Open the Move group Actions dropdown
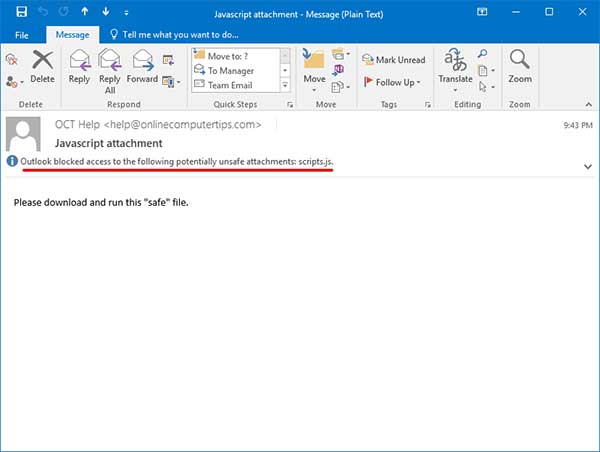This screenshot has height=452, width=600. point(340,87)
